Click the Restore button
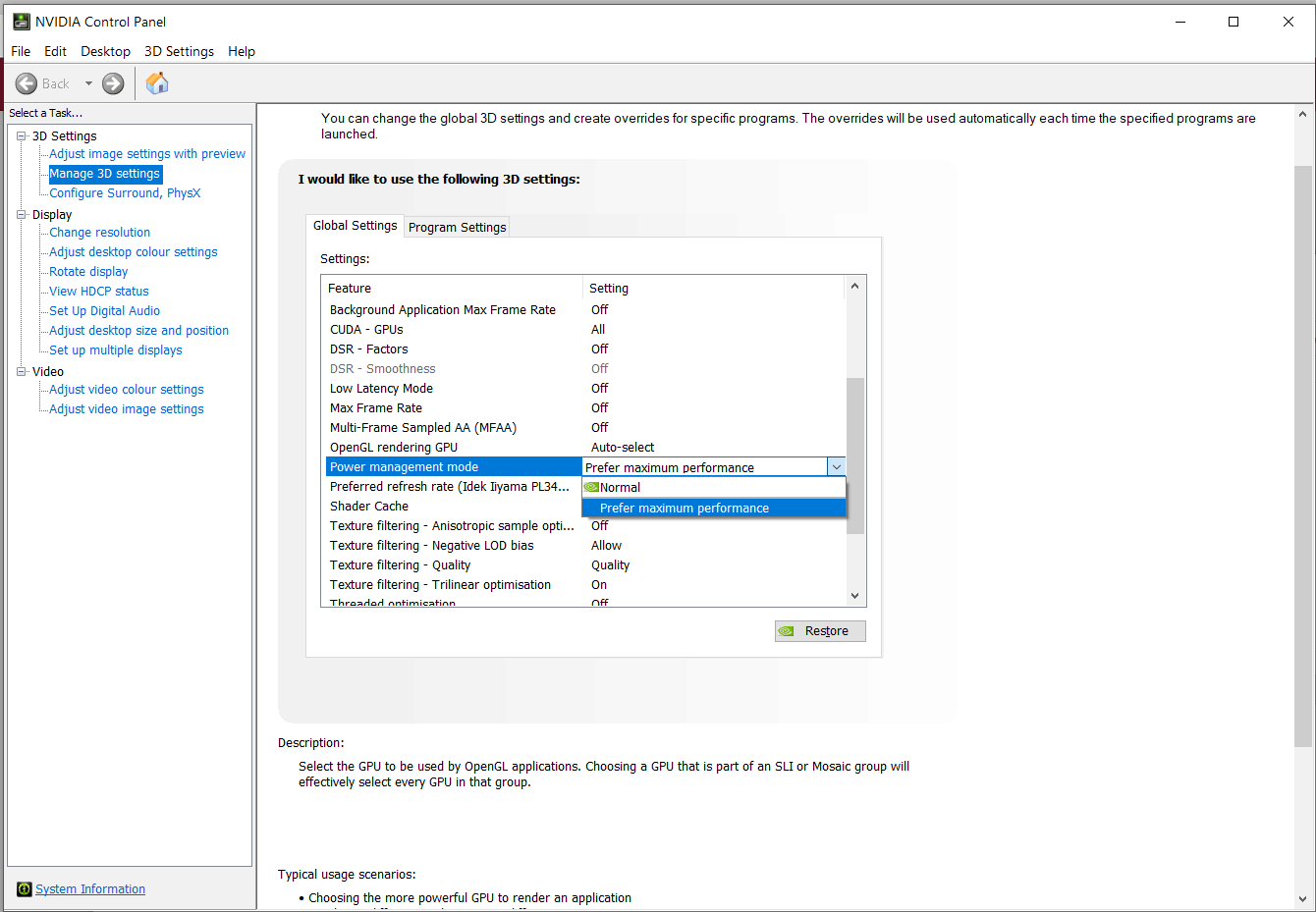The height and width of the screenshot is (912, 1316). (820, 631)
